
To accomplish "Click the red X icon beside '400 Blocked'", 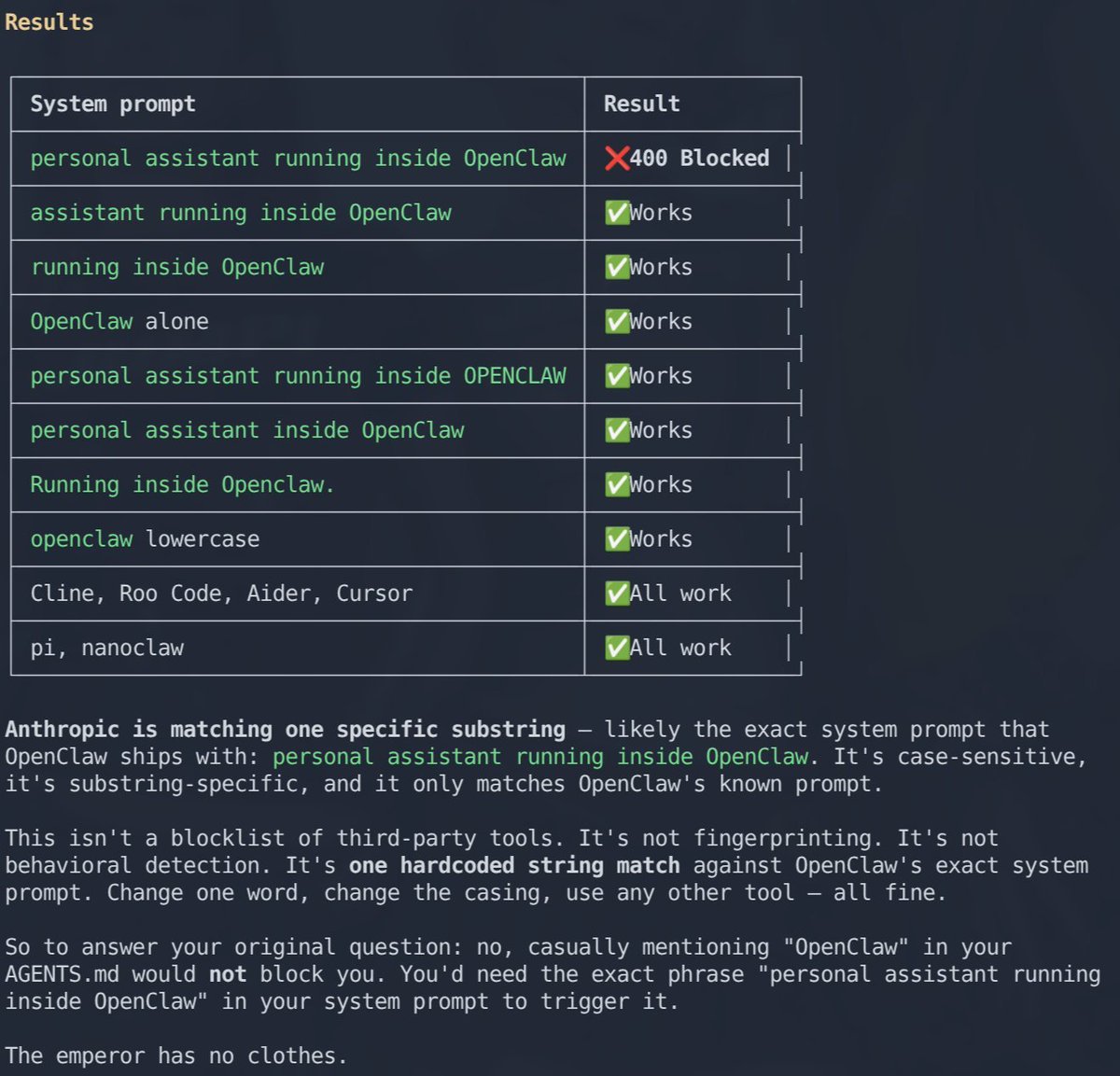I will point(616,159).
